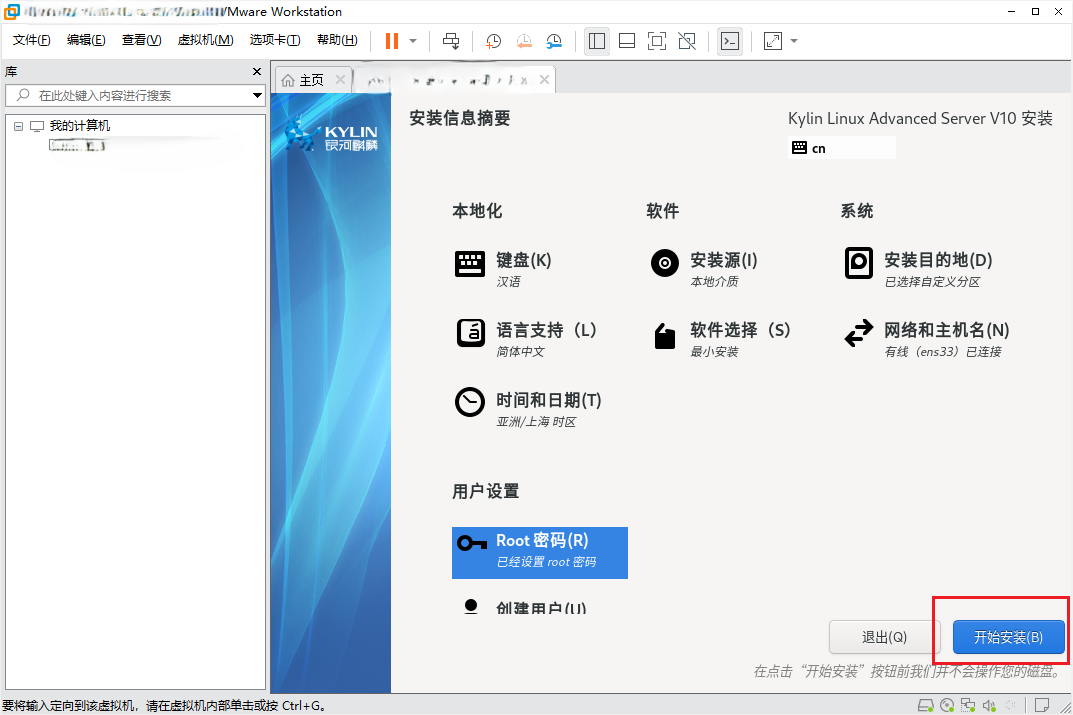Click the revert to snapshot toolbar icon

tap(523, 41)
